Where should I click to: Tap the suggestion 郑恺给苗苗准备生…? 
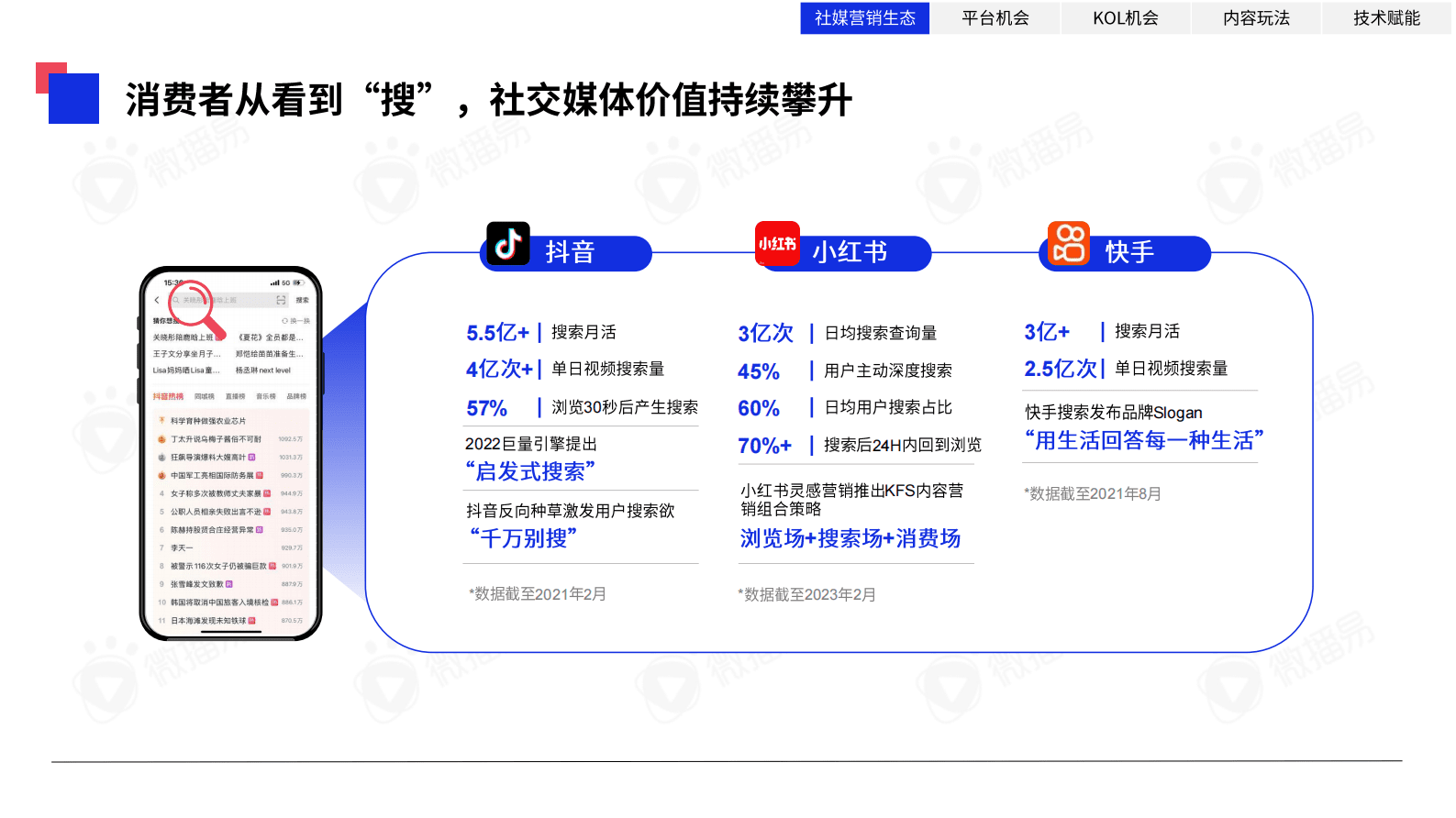click(269, 354)
